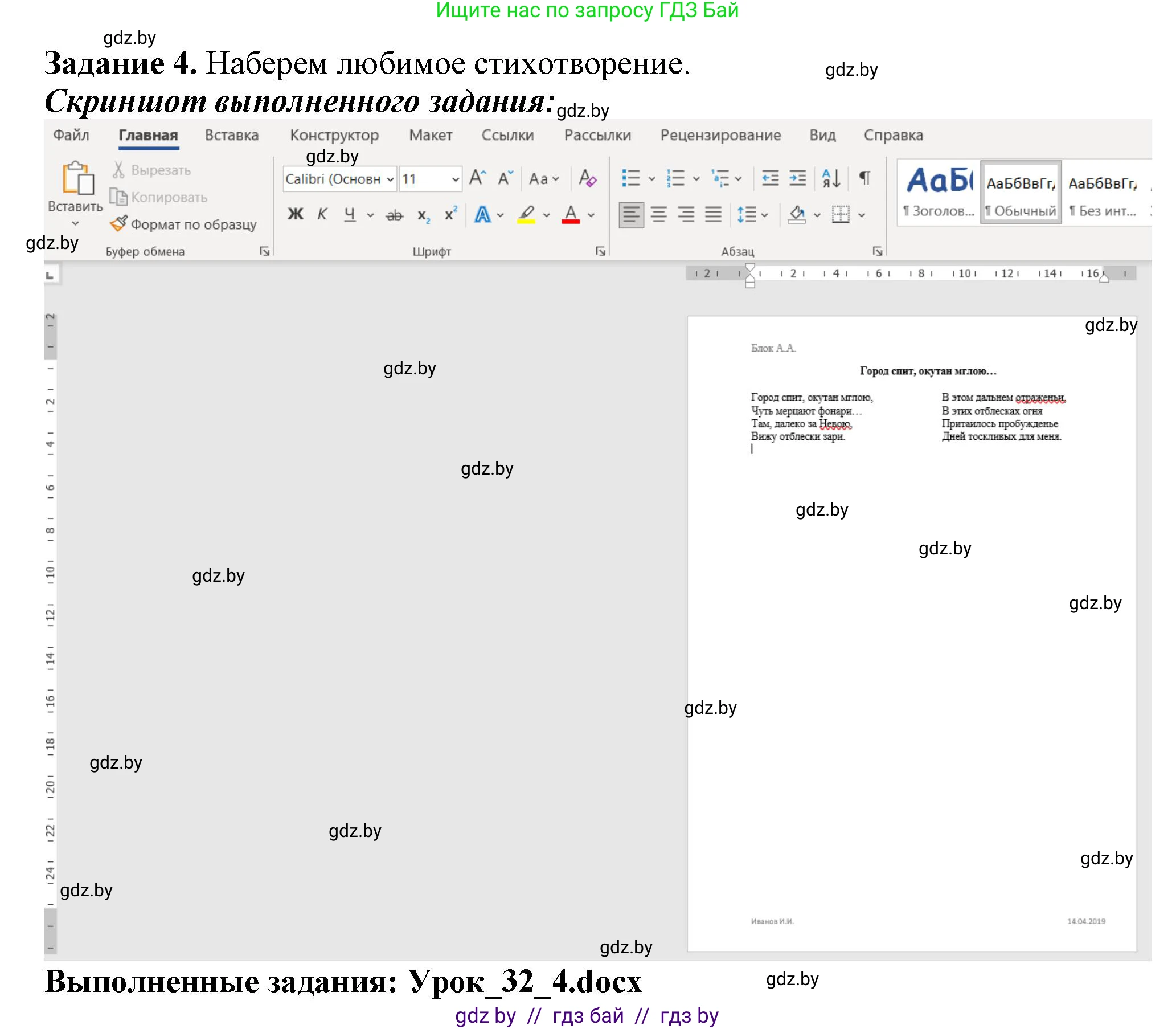Image resolution: width=1176 pixels, height=1029 pixels.
Task: Toggle show paragraph marks (¶)
Action: tap(864, 178)
